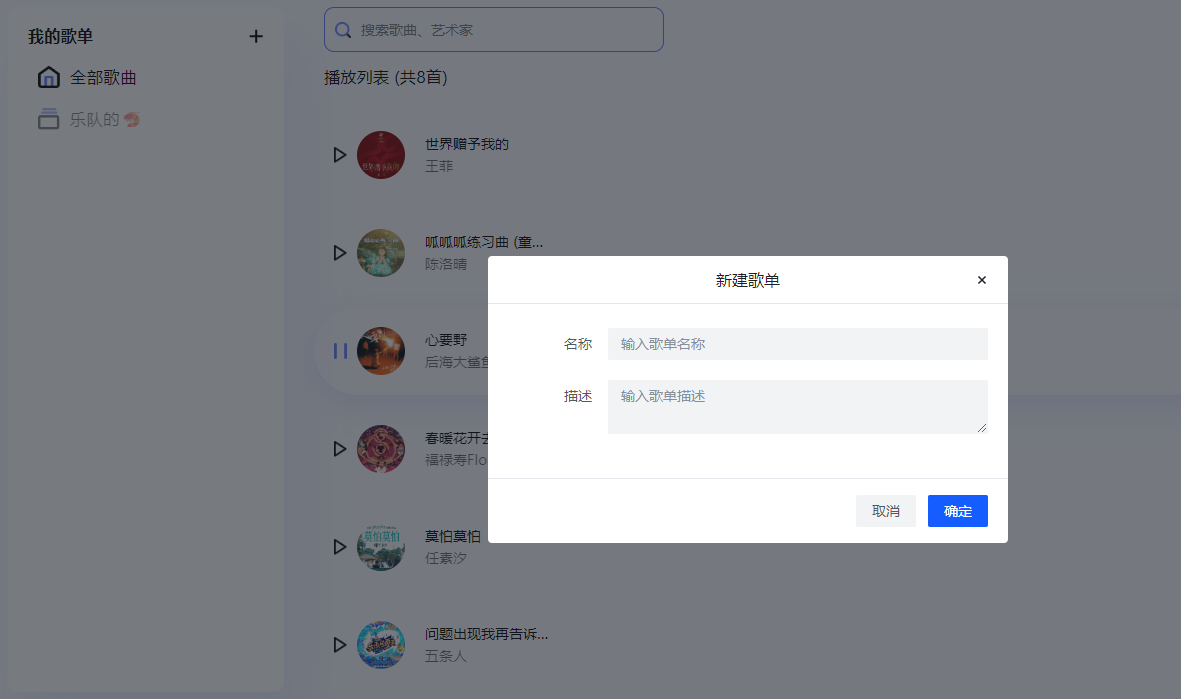The width and height of the screenshot is (1181, 699).
Task: Click album cover of 莫怕莫怕
Action: coord(381,547)
